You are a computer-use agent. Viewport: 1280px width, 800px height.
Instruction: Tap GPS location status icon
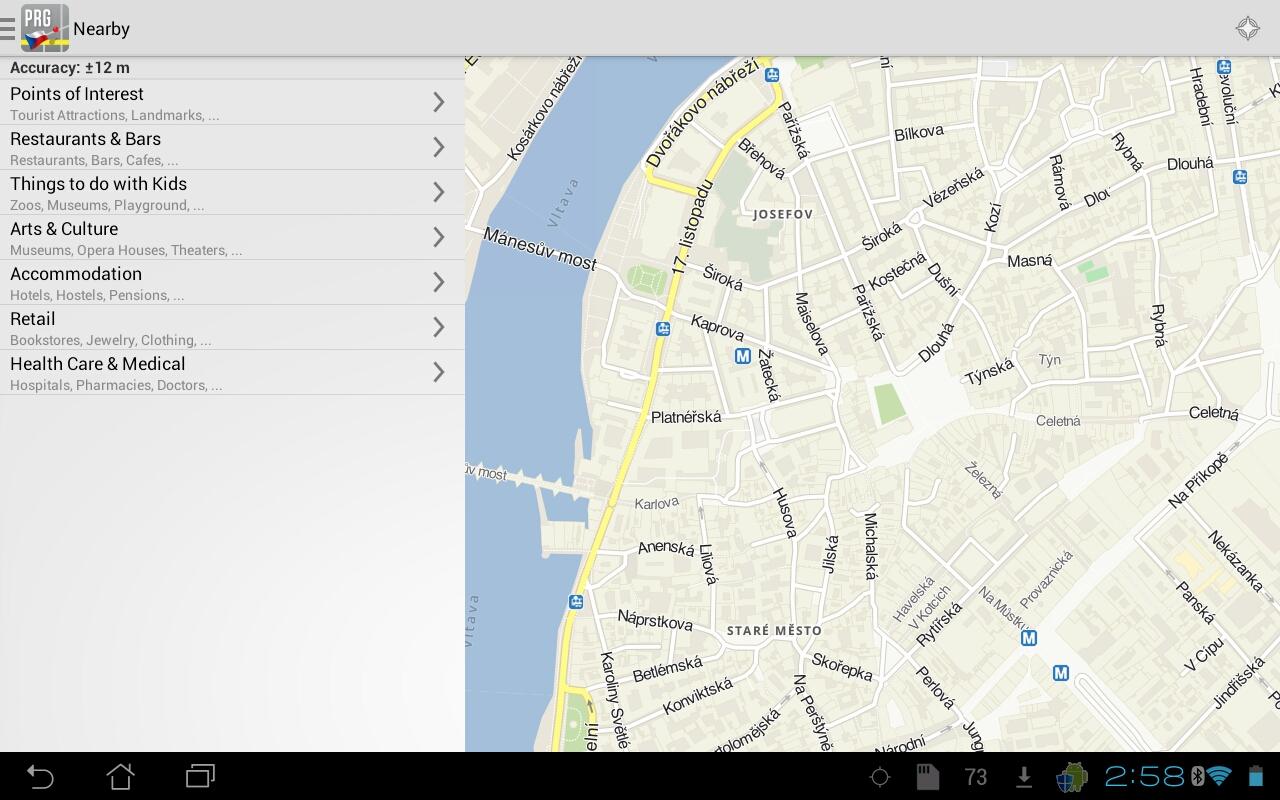pos(880,777)
